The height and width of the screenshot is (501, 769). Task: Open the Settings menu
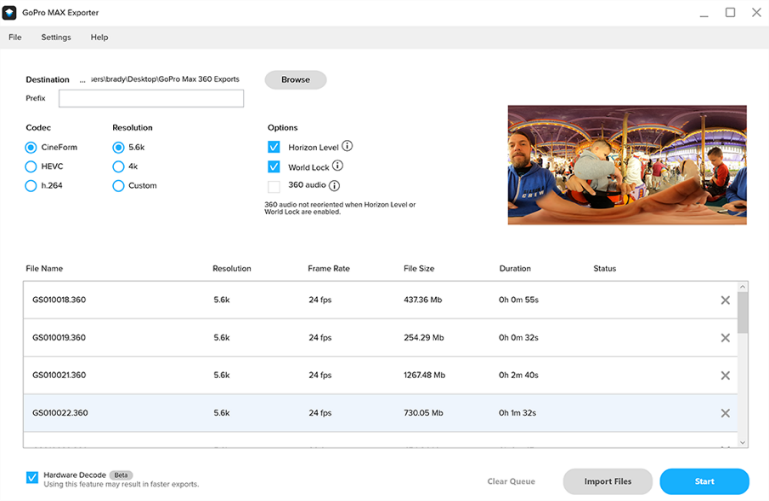[56, 37]
